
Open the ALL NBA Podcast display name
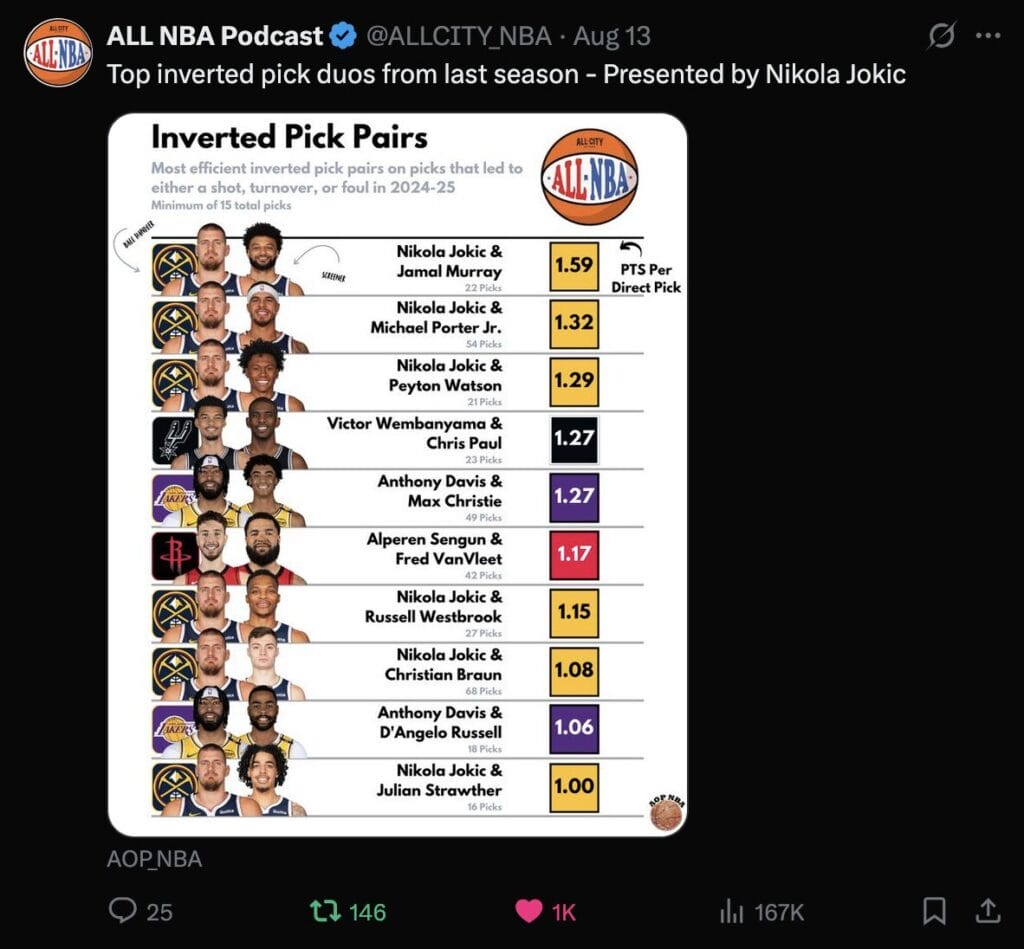214,36
